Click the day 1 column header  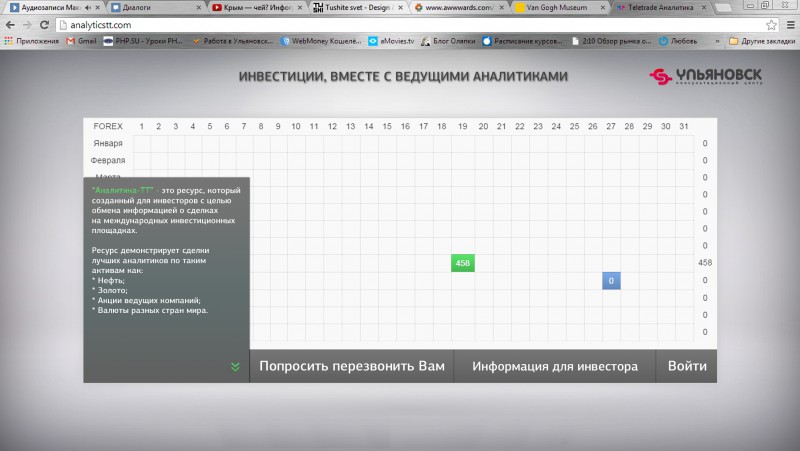[x=141, y=126]
